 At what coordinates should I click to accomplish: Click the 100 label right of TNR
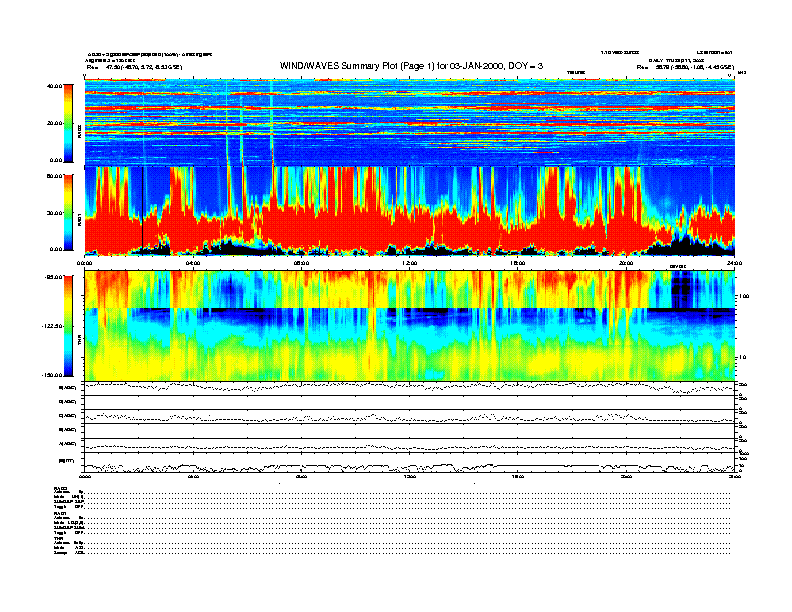[x=745, y=296]
